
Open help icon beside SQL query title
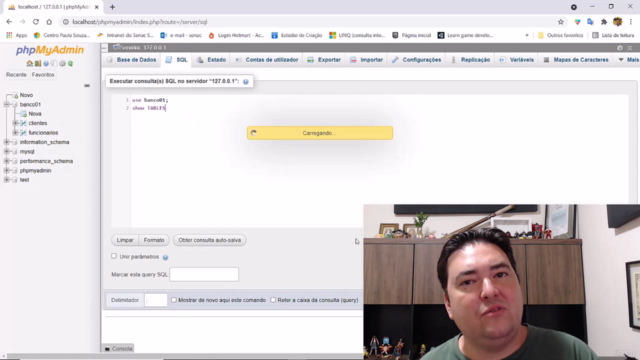click(x=246, y=82)
